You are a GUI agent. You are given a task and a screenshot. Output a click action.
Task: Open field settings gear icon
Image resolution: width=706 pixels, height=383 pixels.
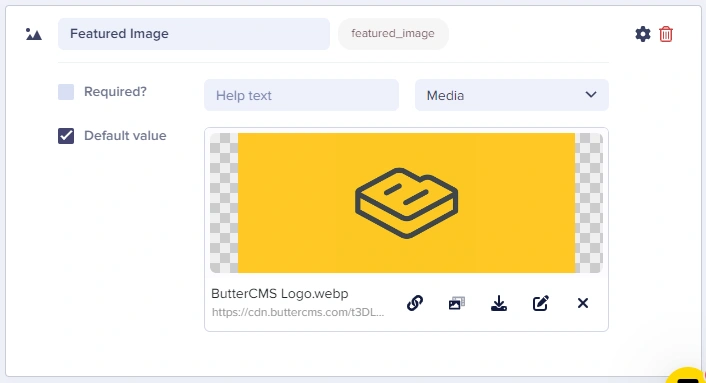coord(643,34)
